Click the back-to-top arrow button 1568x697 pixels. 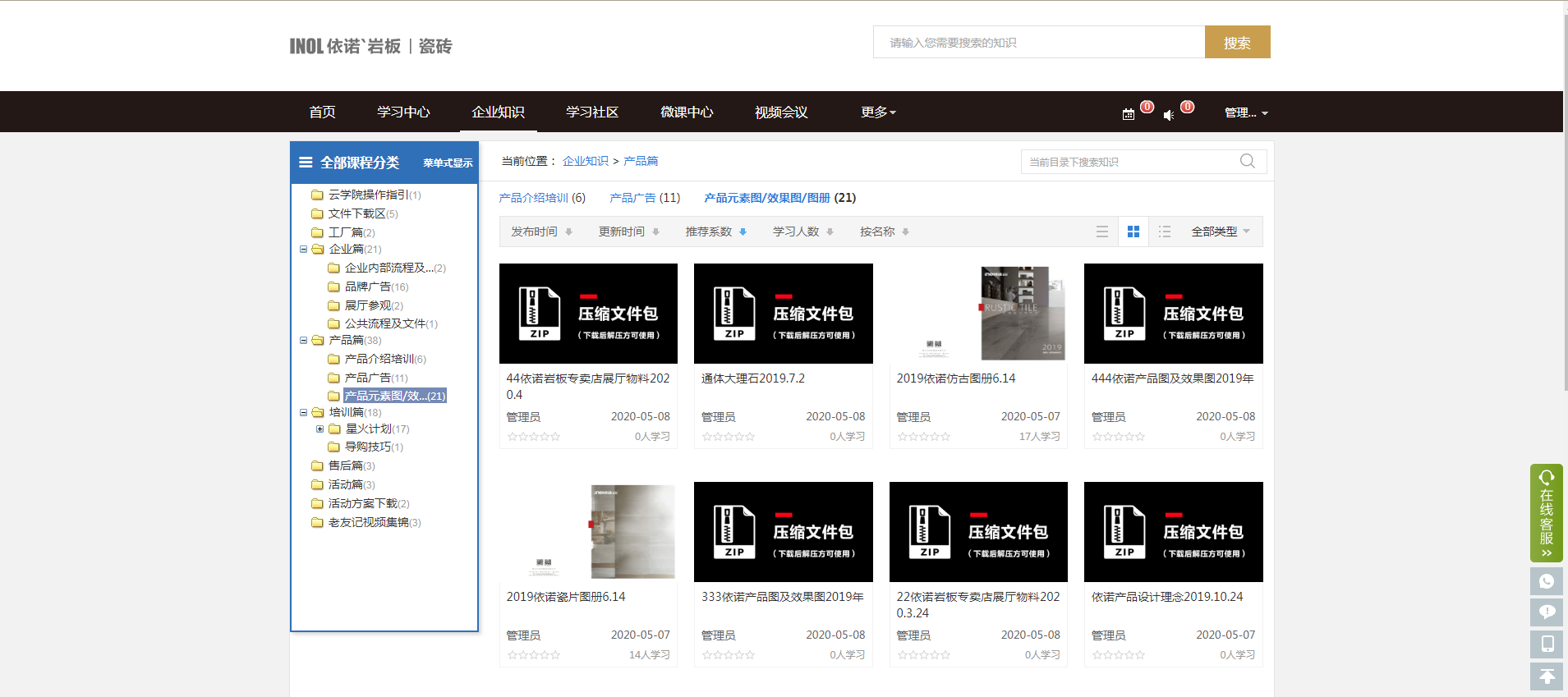tap(1546, 676)
